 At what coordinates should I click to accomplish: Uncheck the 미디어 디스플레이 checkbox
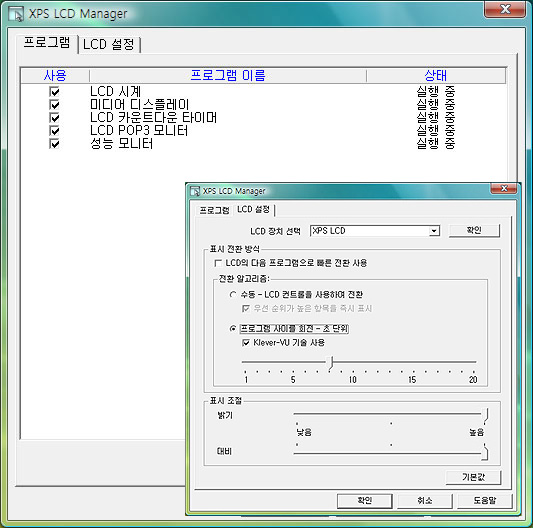(x=54, y=104)
